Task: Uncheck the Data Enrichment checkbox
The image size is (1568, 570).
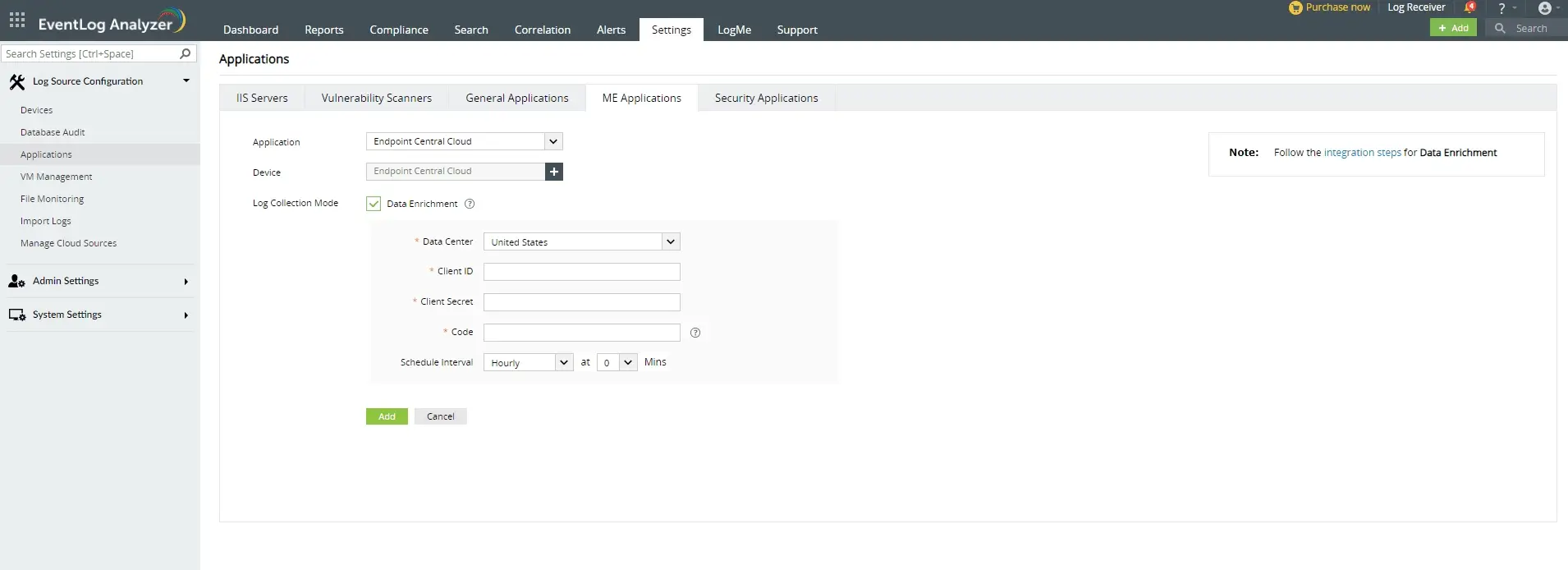Action: tap(374, 204)
